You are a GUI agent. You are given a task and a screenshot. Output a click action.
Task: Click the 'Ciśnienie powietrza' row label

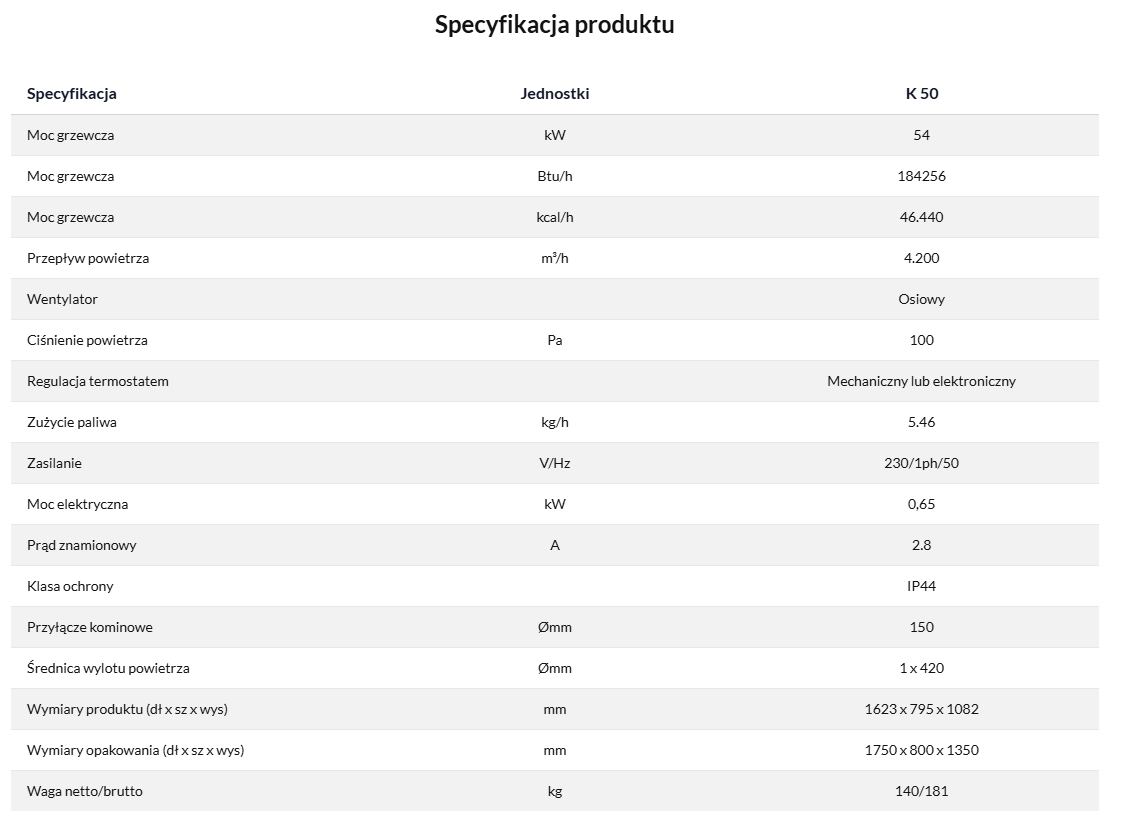(x=87, y=340)
